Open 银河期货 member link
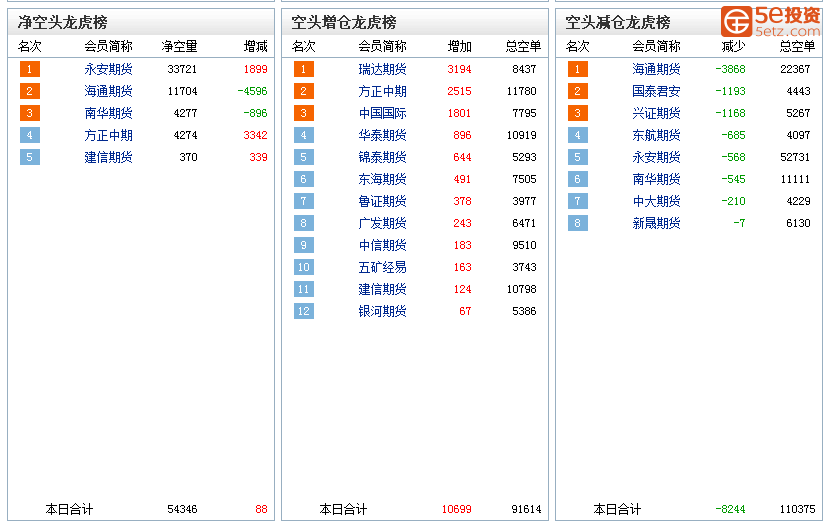The height and width of the screenshot is (531, 828). [x=382, y=311]
